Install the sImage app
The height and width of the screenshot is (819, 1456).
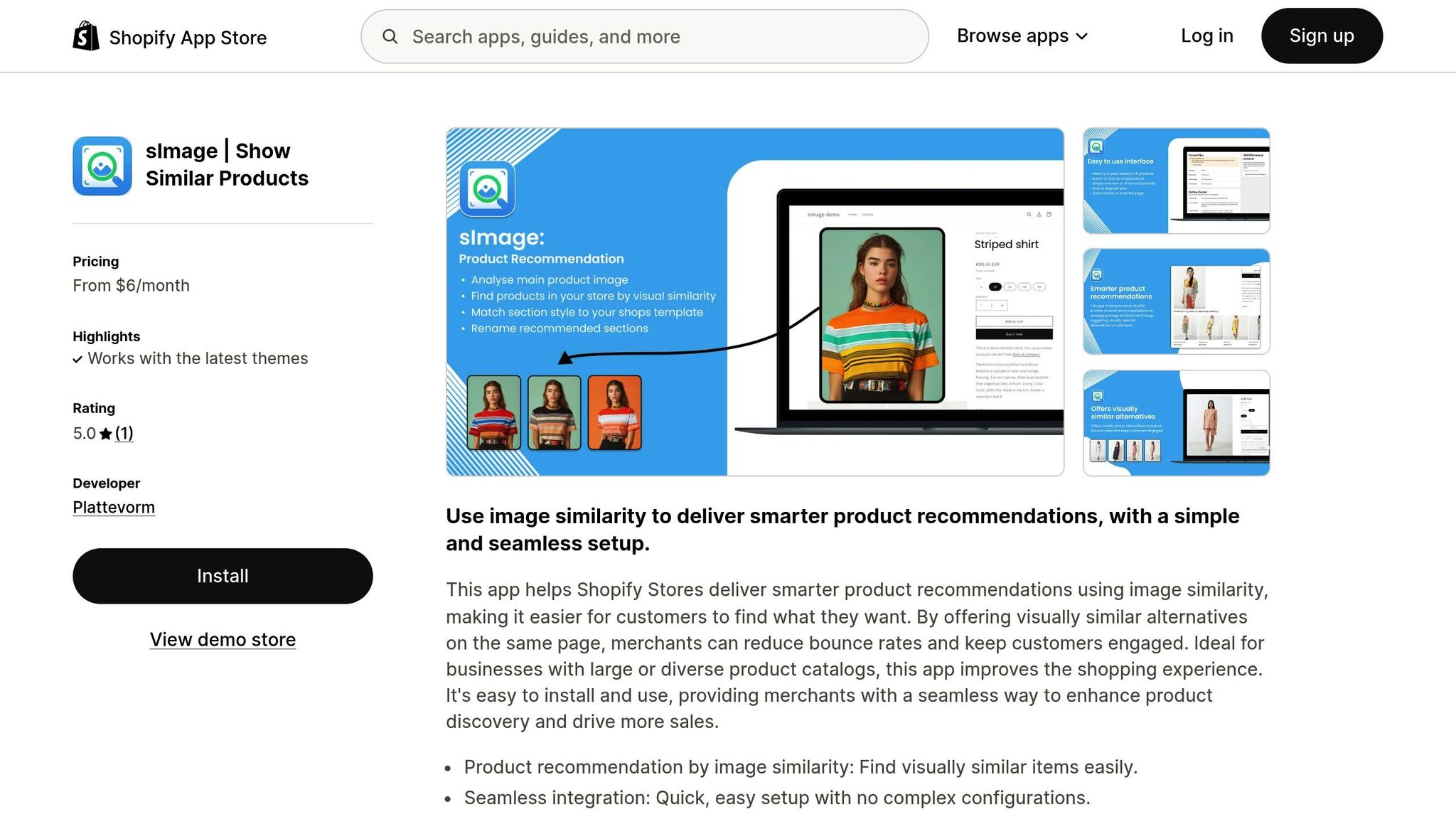tap(223, 576)
